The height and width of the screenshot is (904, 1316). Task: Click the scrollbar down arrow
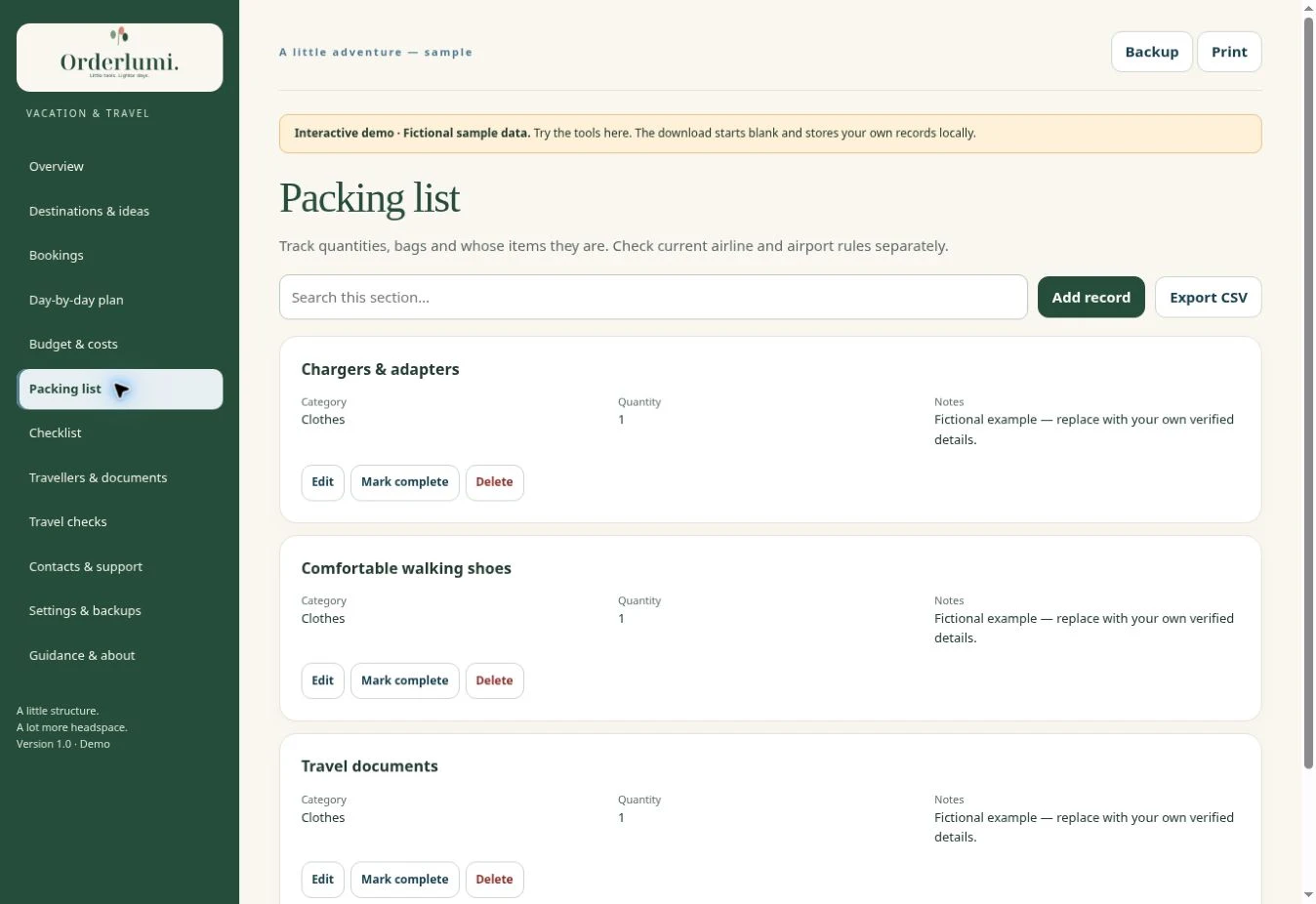click(1308, 895)
